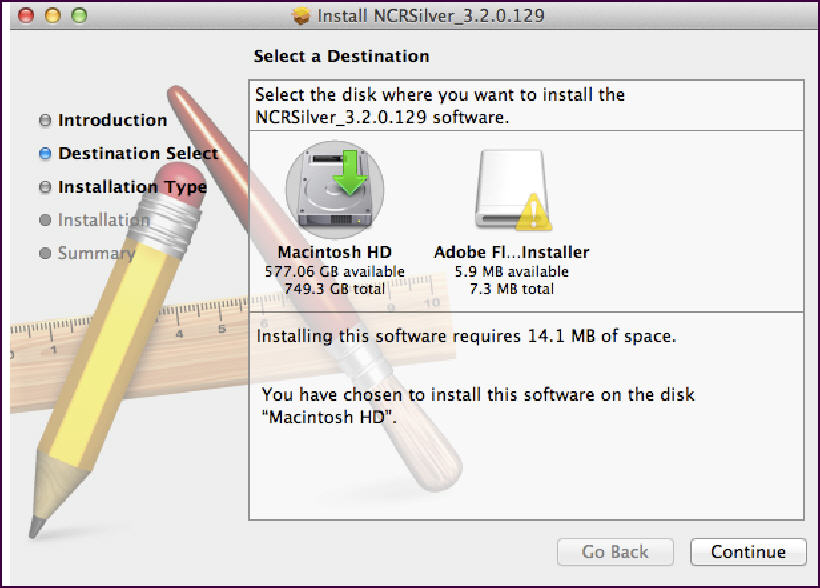Viewport: 820px width, 588px height.
Task: Select the Installation Type step label
Action: click(x=132, y=187)
